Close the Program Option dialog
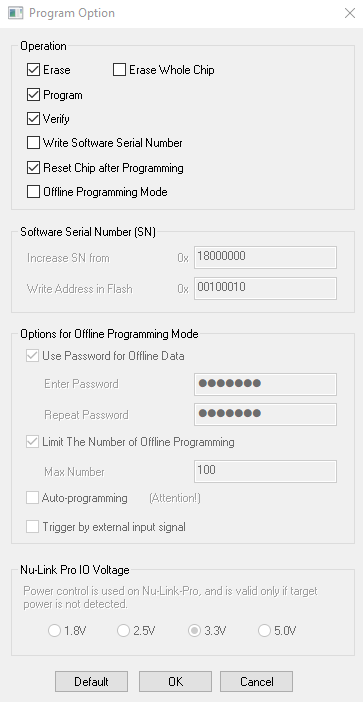 point(350,13)
